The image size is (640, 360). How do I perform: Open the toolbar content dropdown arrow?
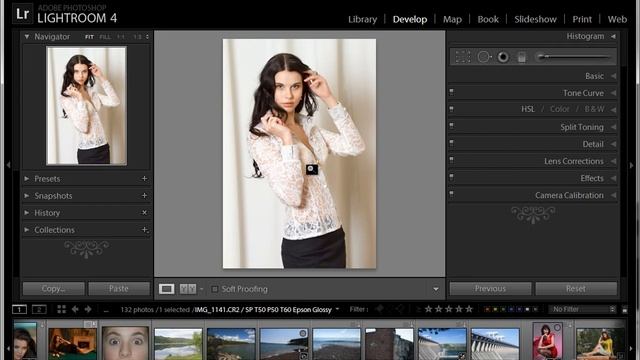436,289
